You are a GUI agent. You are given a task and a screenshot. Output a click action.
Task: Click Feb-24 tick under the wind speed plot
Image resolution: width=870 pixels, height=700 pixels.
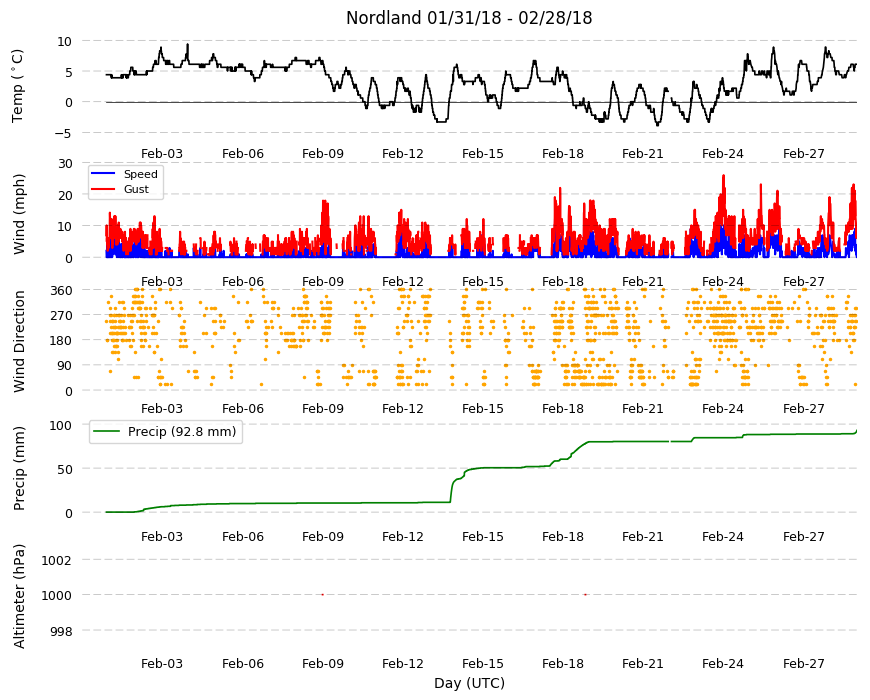point(722,282)
